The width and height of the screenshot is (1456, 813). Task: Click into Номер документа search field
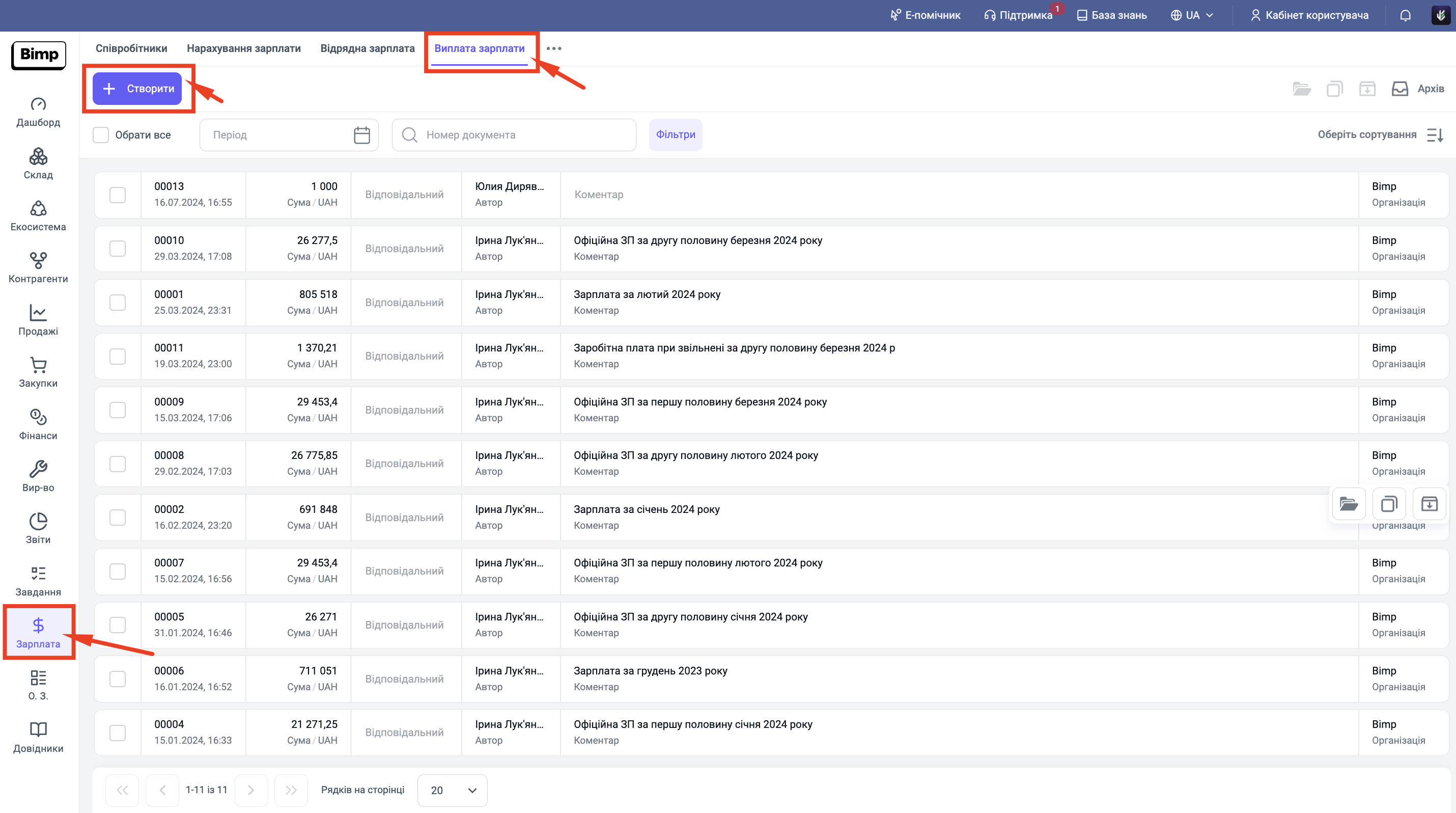514,135
